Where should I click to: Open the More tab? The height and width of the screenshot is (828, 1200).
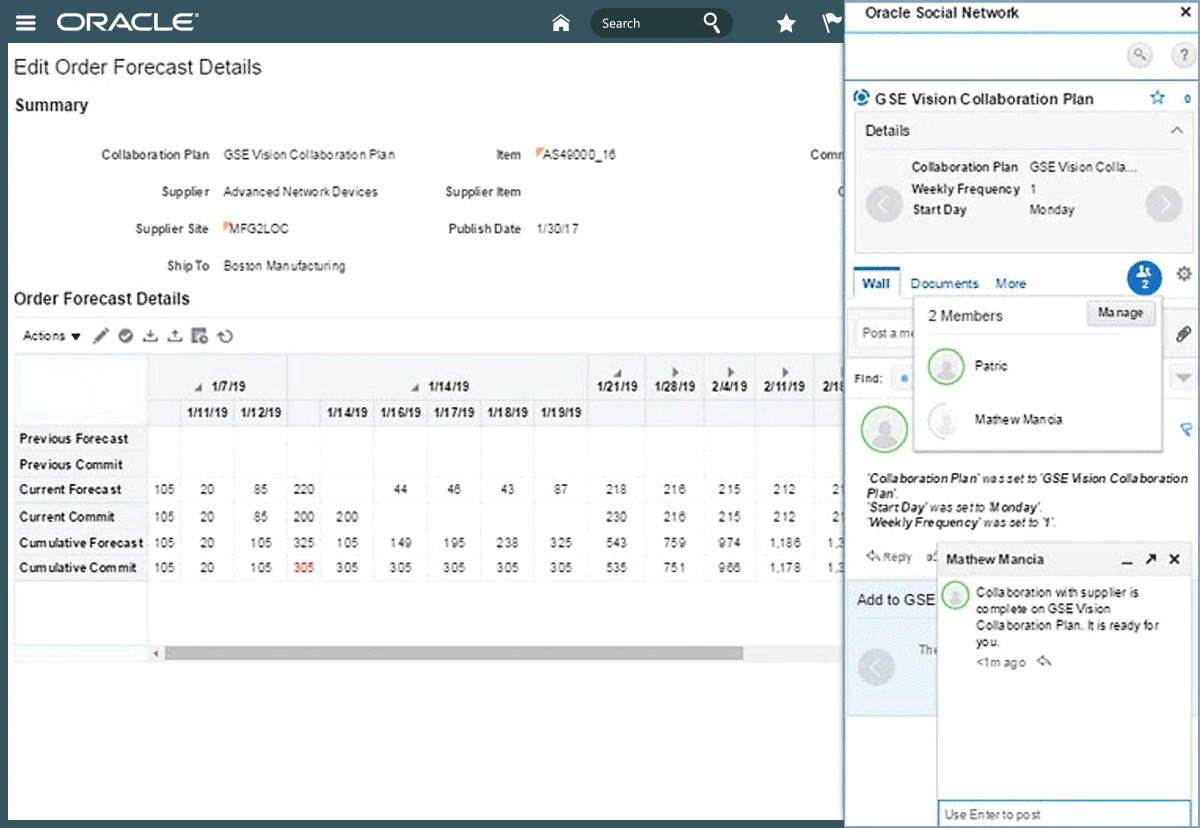pyautogui.click(x=1010, y=284)
